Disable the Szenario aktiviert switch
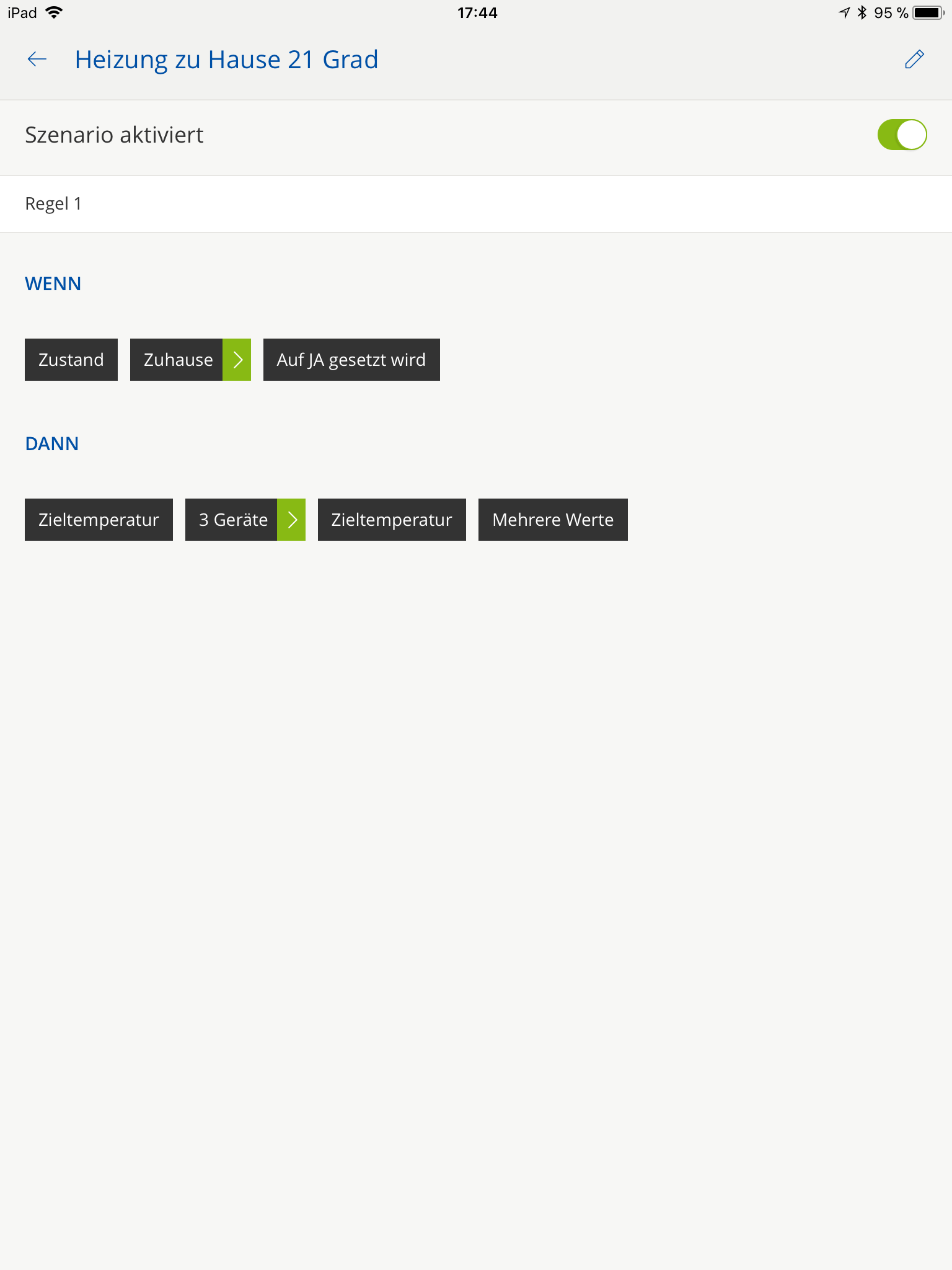 pos(901,135)
